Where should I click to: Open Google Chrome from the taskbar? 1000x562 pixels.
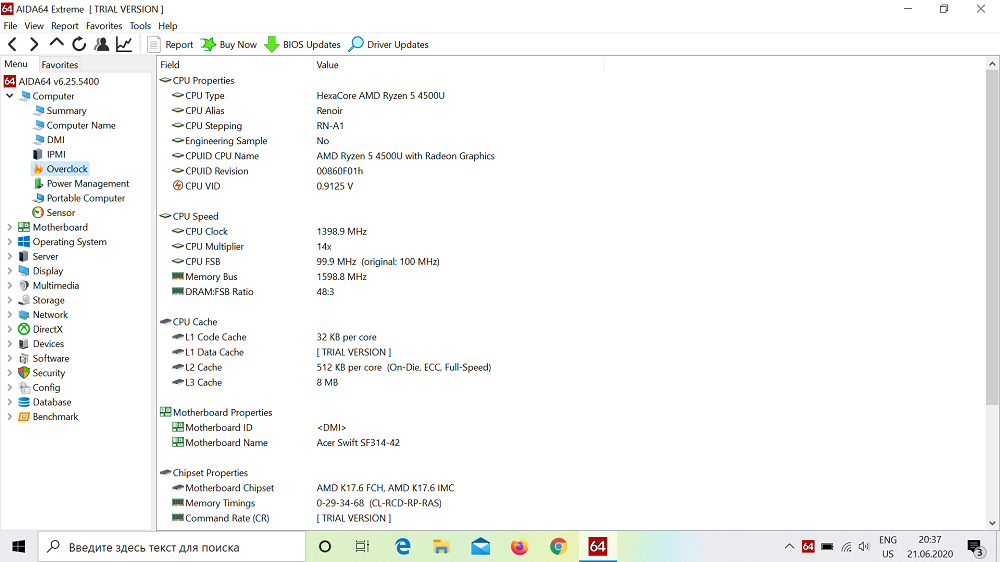tap(558, 547)
